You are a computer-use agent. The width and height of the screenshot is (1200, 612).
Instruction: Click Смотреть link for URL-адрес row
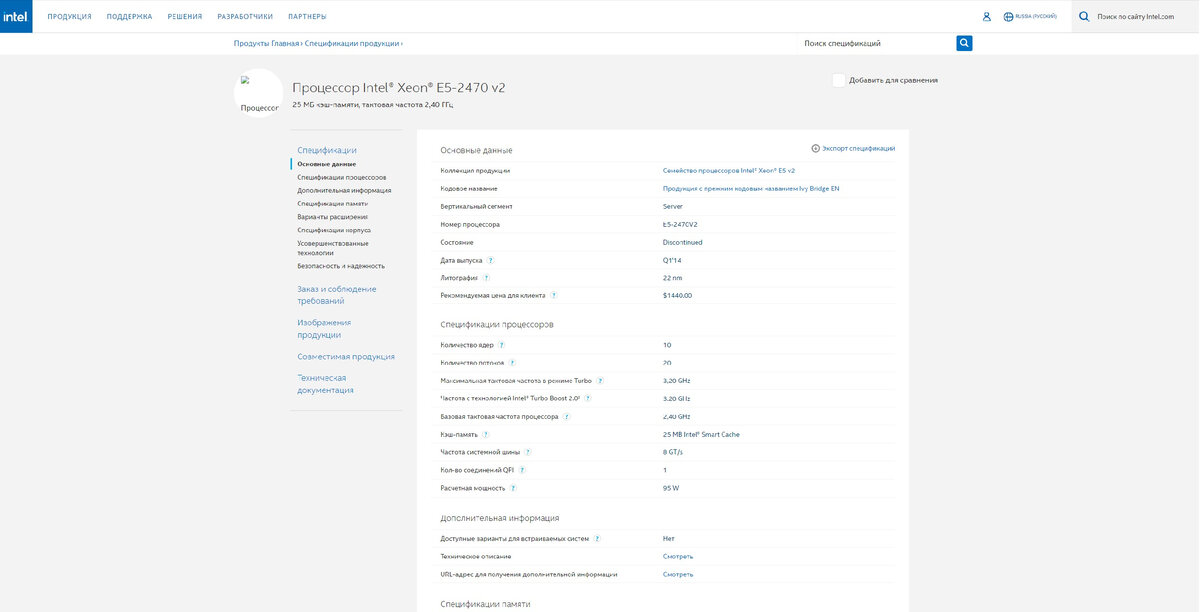[678, 574]
